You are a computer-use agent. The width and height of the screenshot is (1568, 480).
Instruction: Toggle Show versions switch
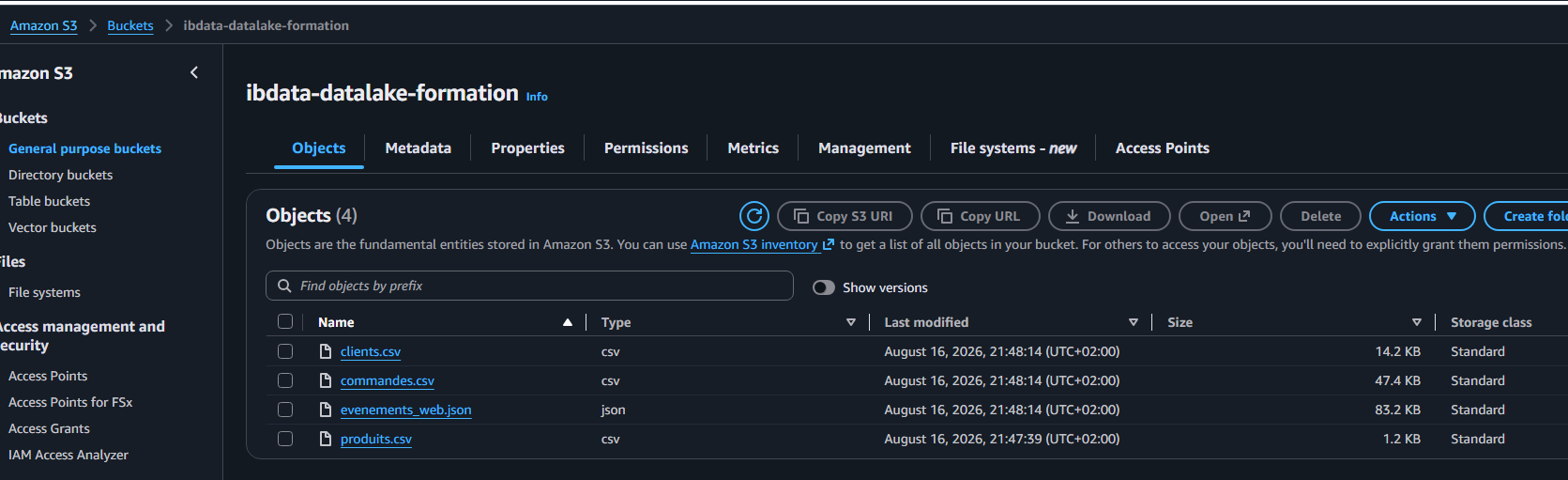click(x=824, y=287)
